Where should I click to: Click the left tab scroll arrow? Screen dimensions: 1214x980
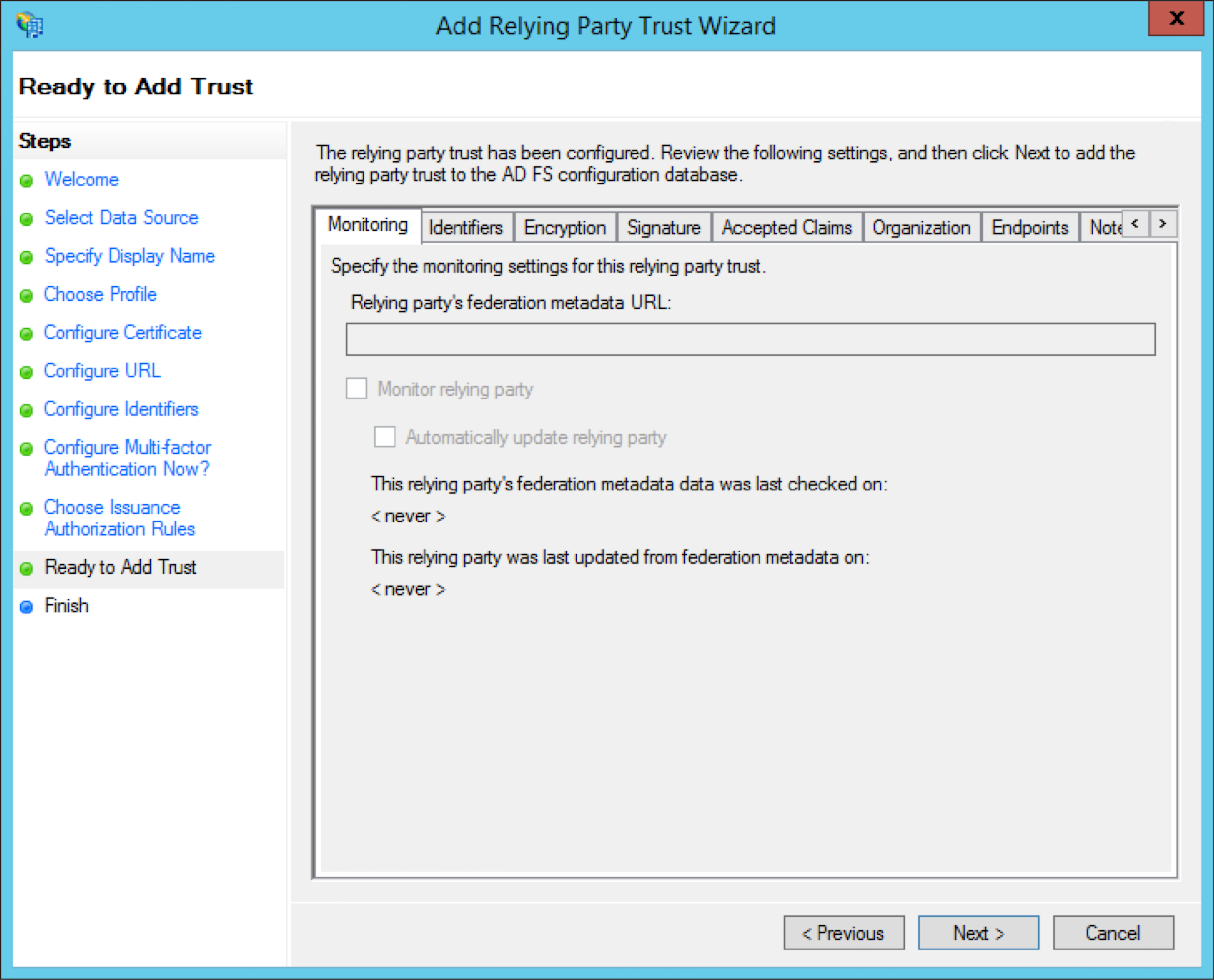coord(1135,223)
